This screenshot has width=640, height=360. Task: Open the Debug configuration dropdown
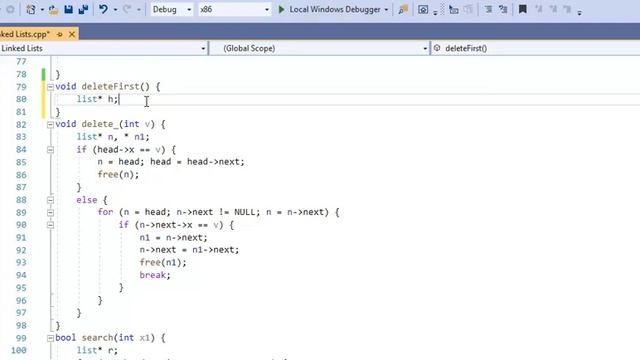tap(172, 9)
